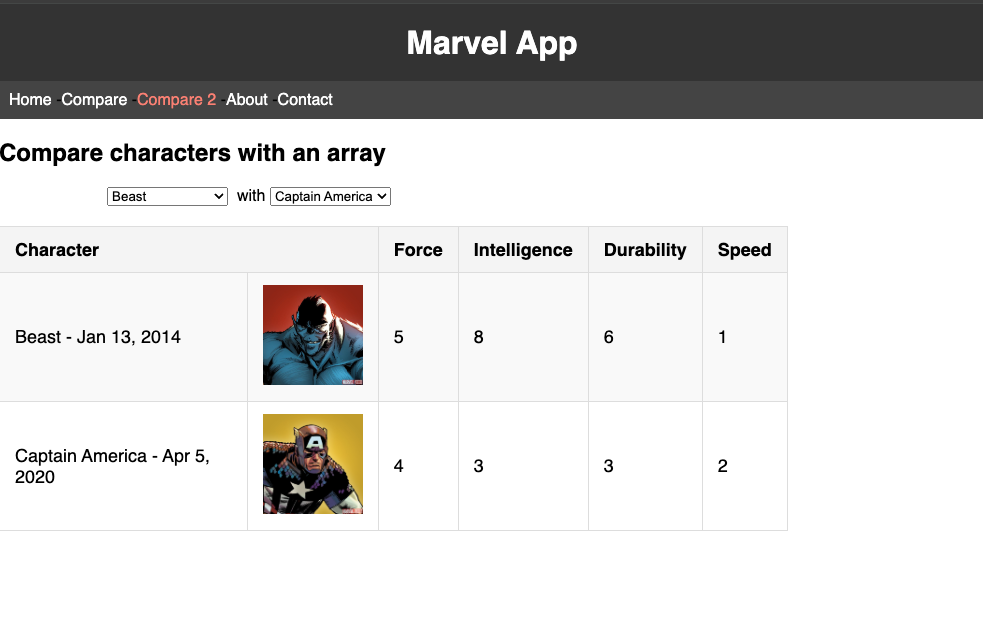Click the Captain America thumbnail image
Image resolution: width=983 pixels, height=623 pixels.
pos(313,464)
